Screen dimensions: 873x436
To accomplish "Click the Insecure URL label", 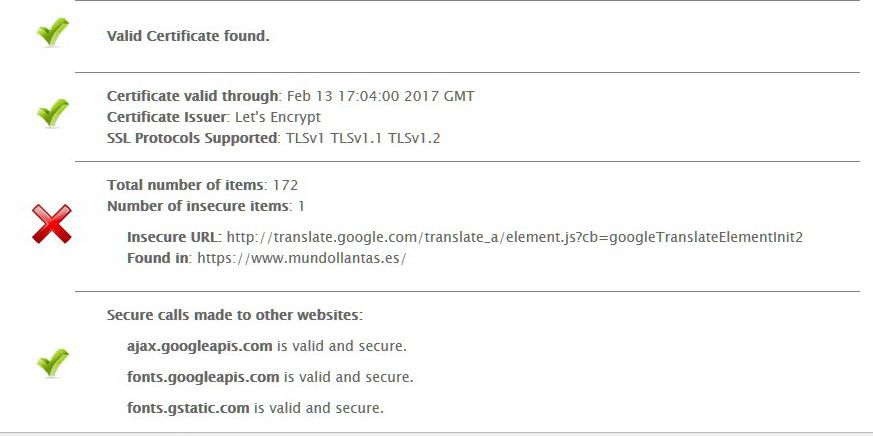I will pos(174,237).
